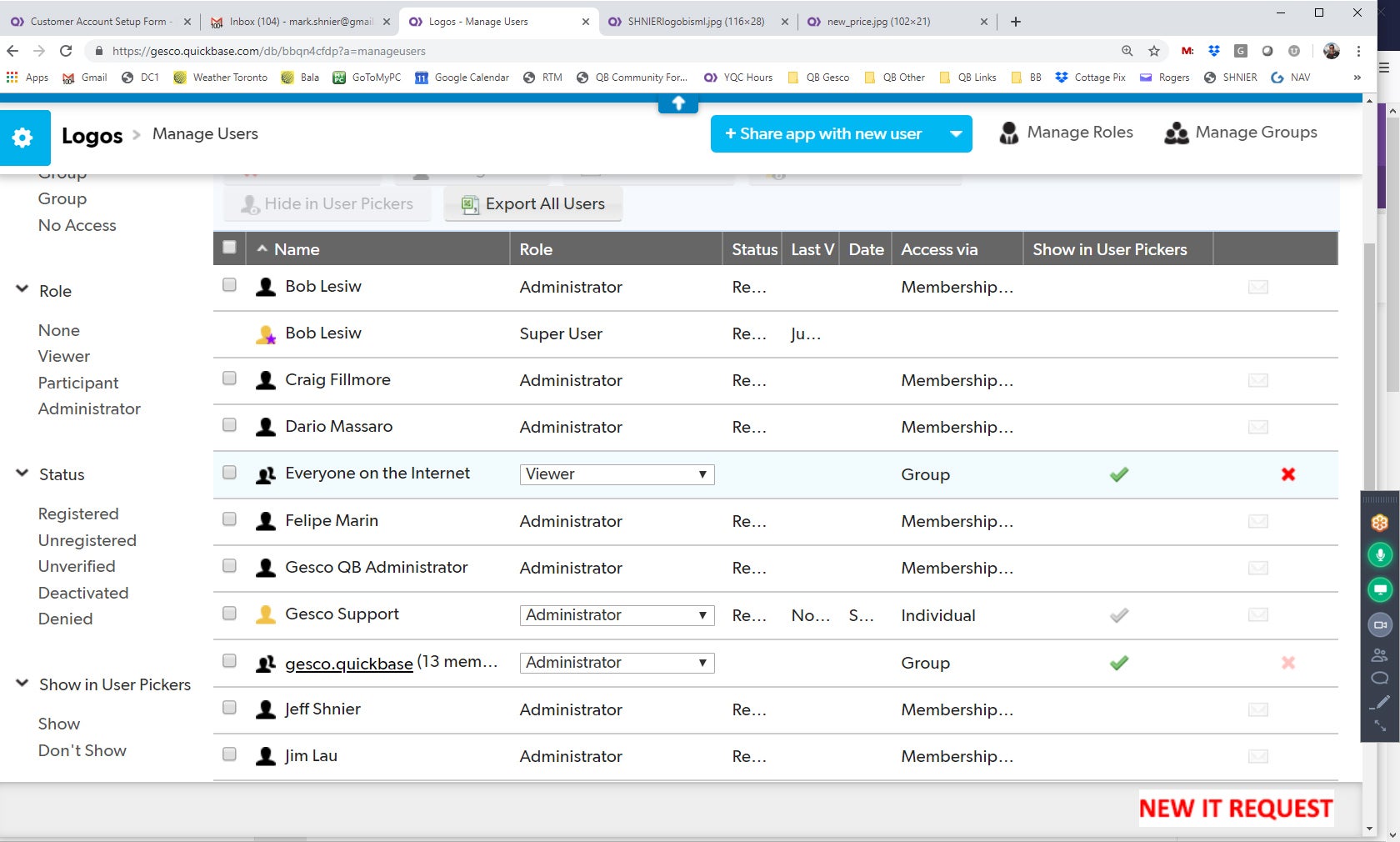The image size is (1400, 842).
Task: Click the green screen-share icon in side panel
Action: click(1380, 590)
